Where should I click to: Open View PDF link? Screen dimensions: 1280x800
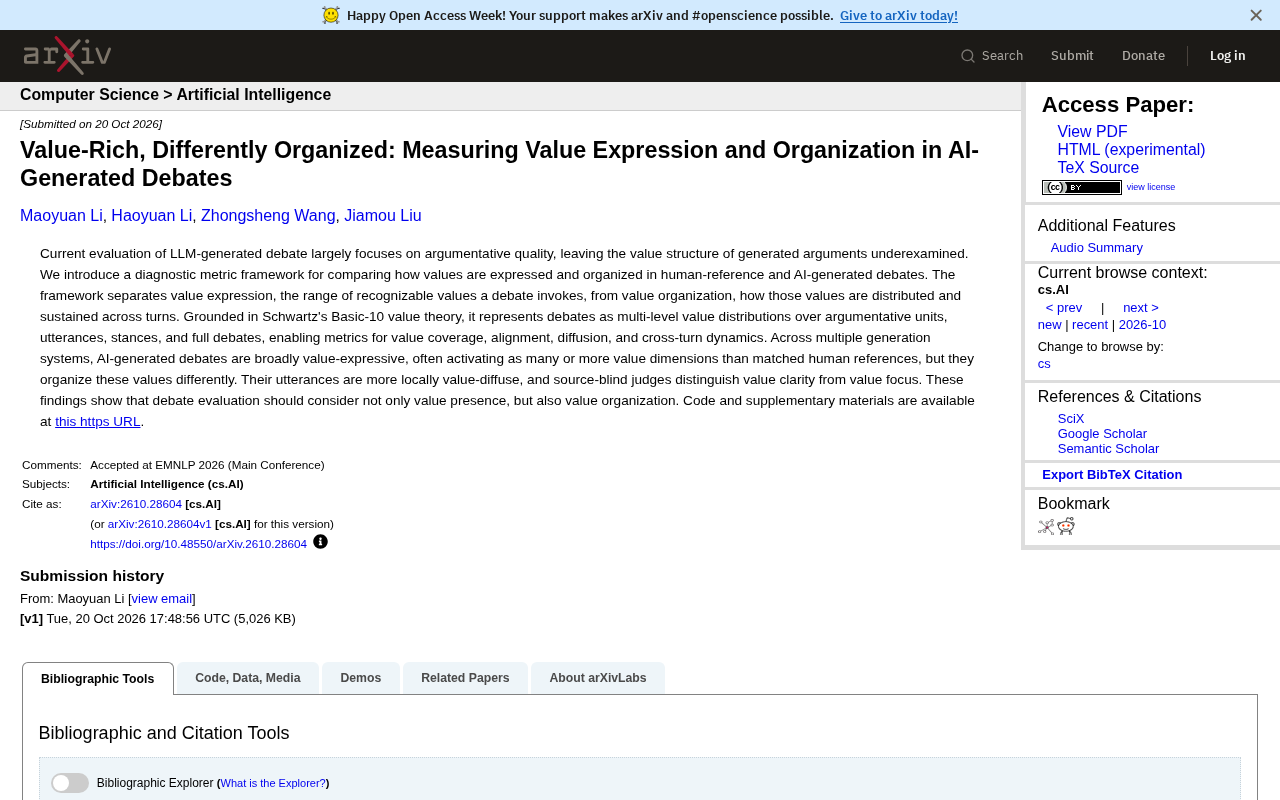click(x=1092, y=132)
